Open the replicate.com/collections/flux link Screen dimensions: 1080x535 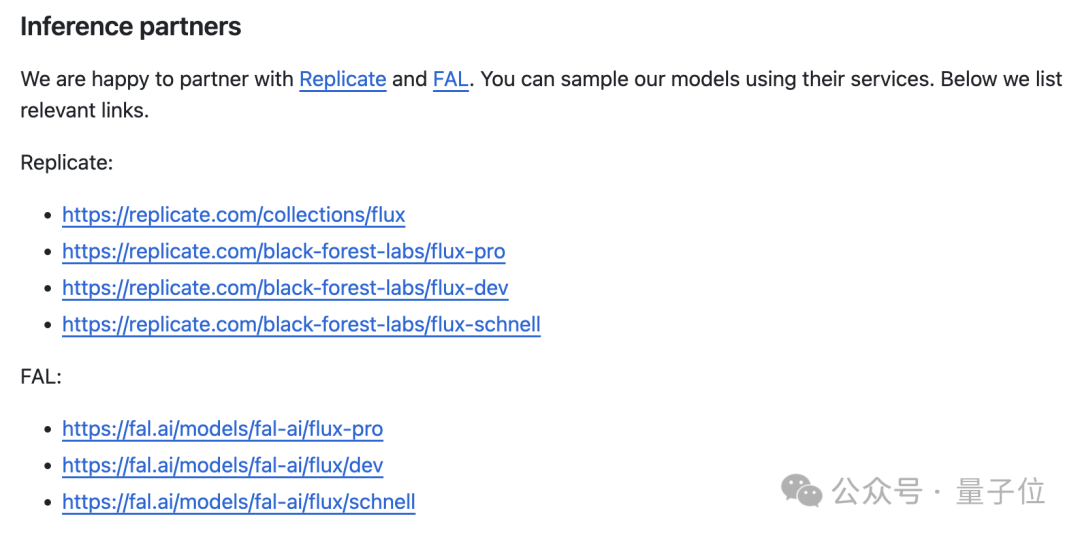[x=233, y=215]
